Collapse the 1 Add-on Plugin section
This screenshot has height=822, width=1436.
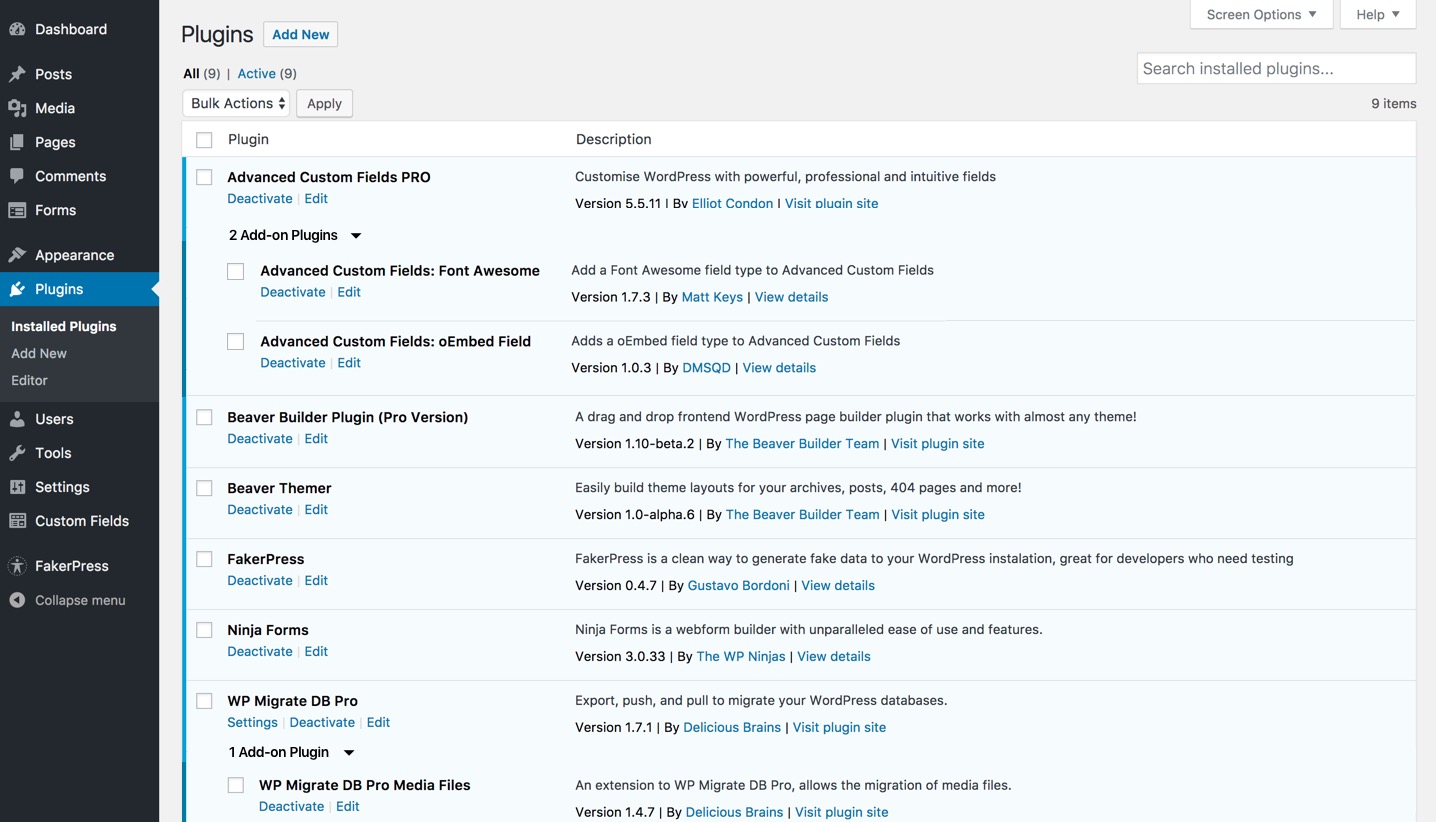click(291, 752)
